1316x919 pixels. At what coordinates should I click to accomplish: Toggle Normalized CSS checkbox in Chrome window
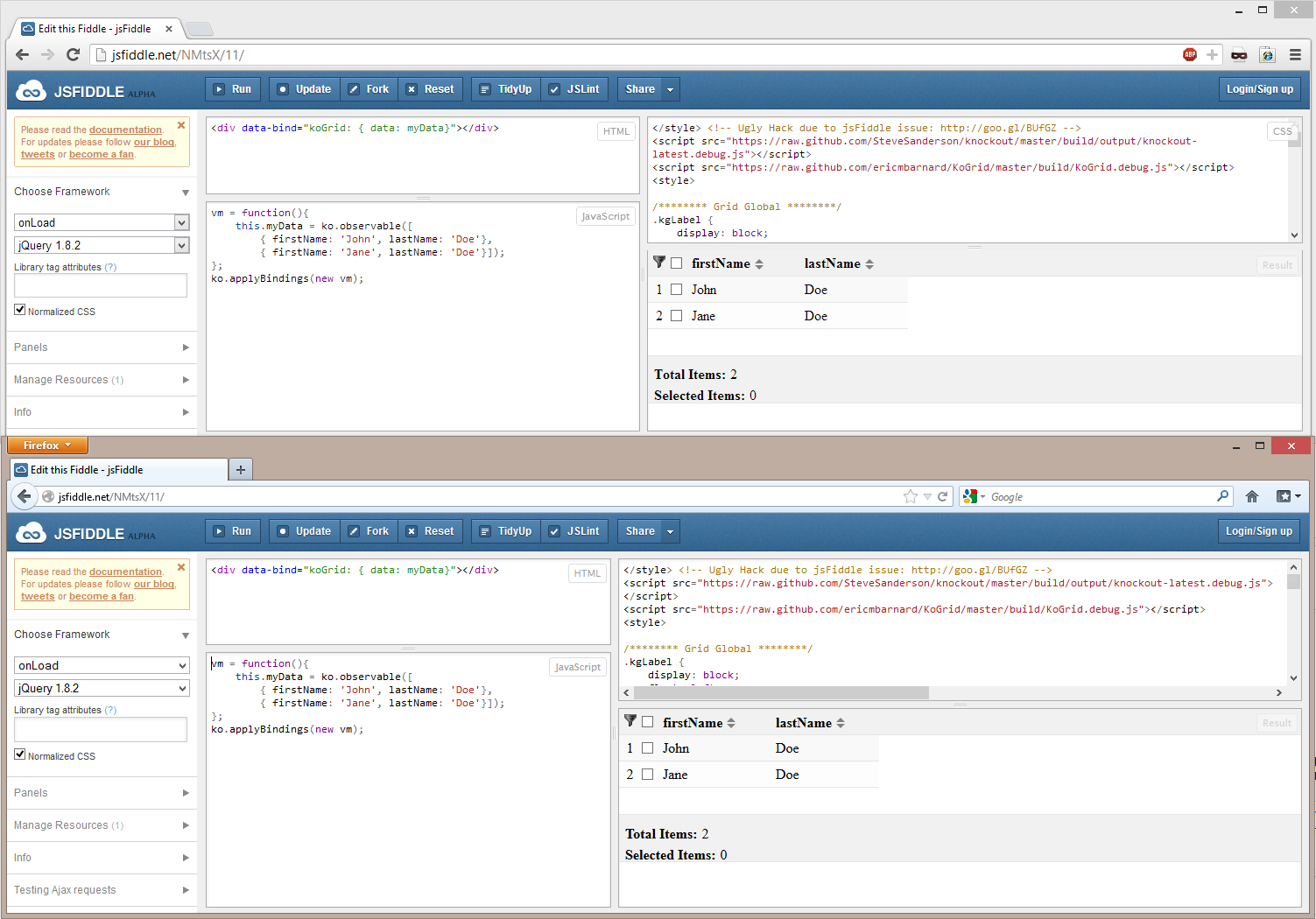click(x=19, y=309)
